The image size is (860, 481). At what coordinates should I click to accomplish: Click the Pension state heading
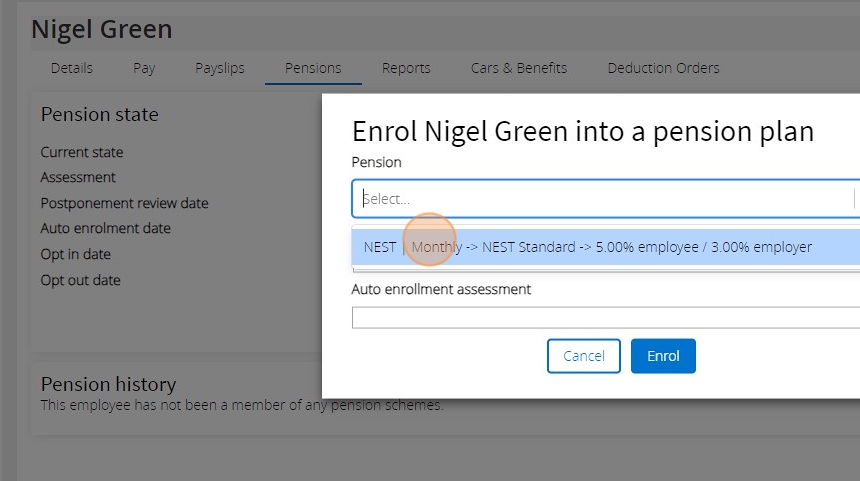(99, 115)
